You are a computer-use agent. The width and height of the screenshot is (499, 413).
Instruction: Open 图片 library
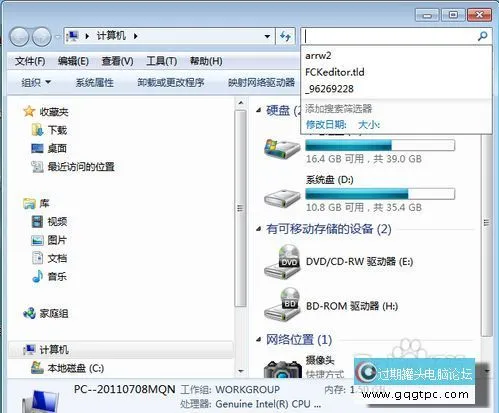(57, 240)
